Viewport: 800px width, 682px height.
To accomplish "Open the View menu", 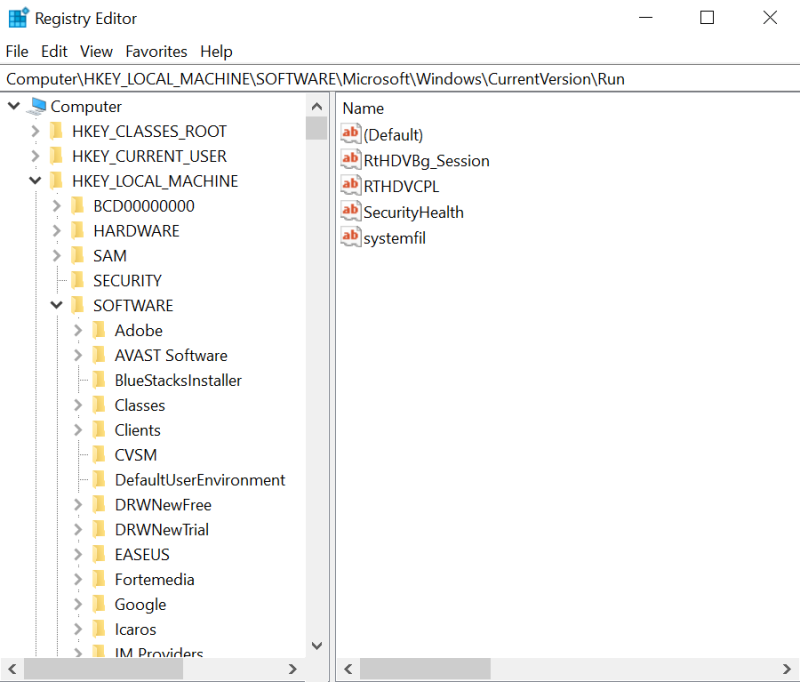I will 96,52.
